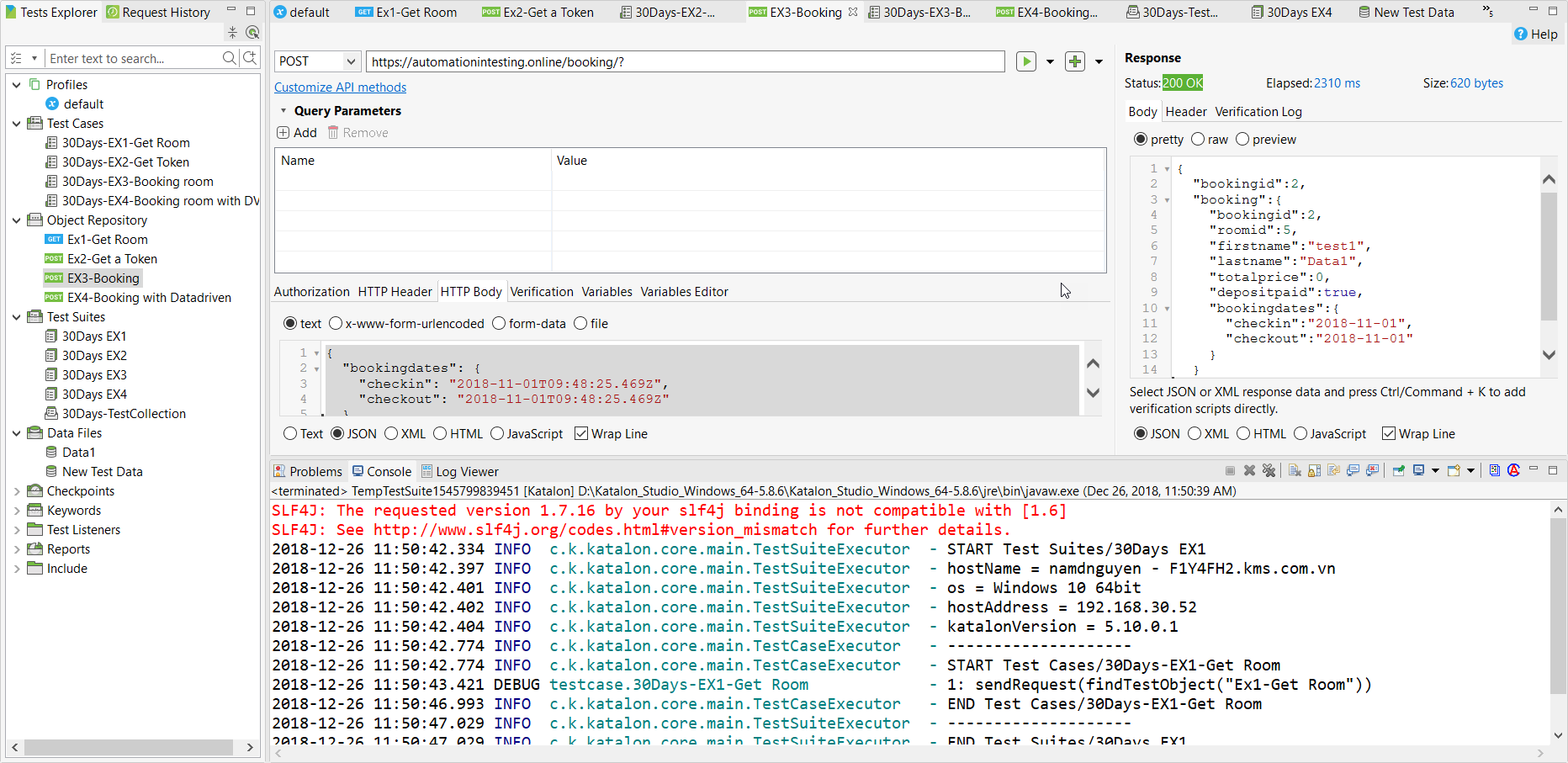Click the Link with Editor target icon

[252, 33]
